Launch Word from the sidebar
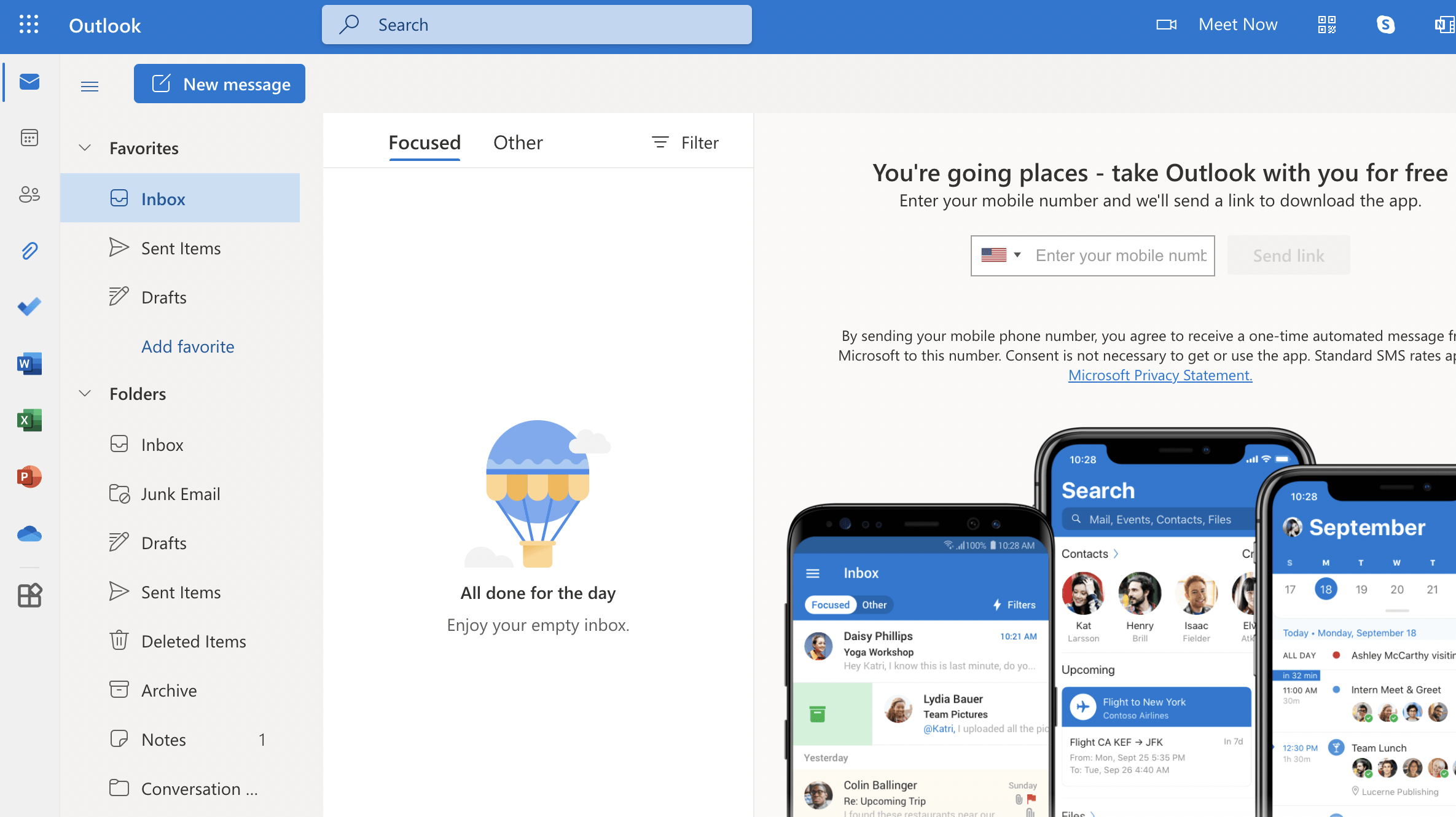This screenshot has height=817, width=1456. (29, 364)
